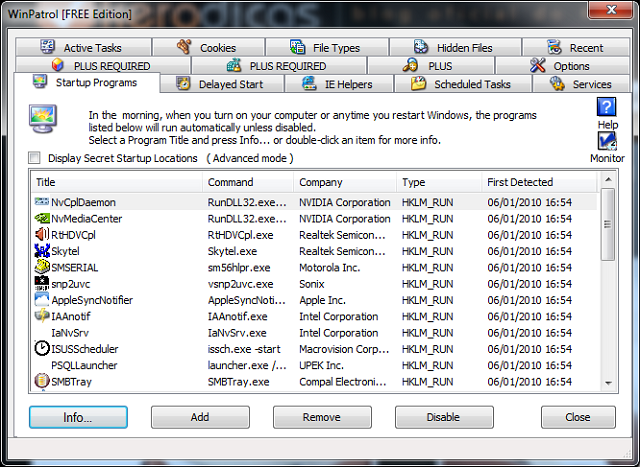Sort list by First Detected column header
Viewport: 640px width, 467px height.
540,182
